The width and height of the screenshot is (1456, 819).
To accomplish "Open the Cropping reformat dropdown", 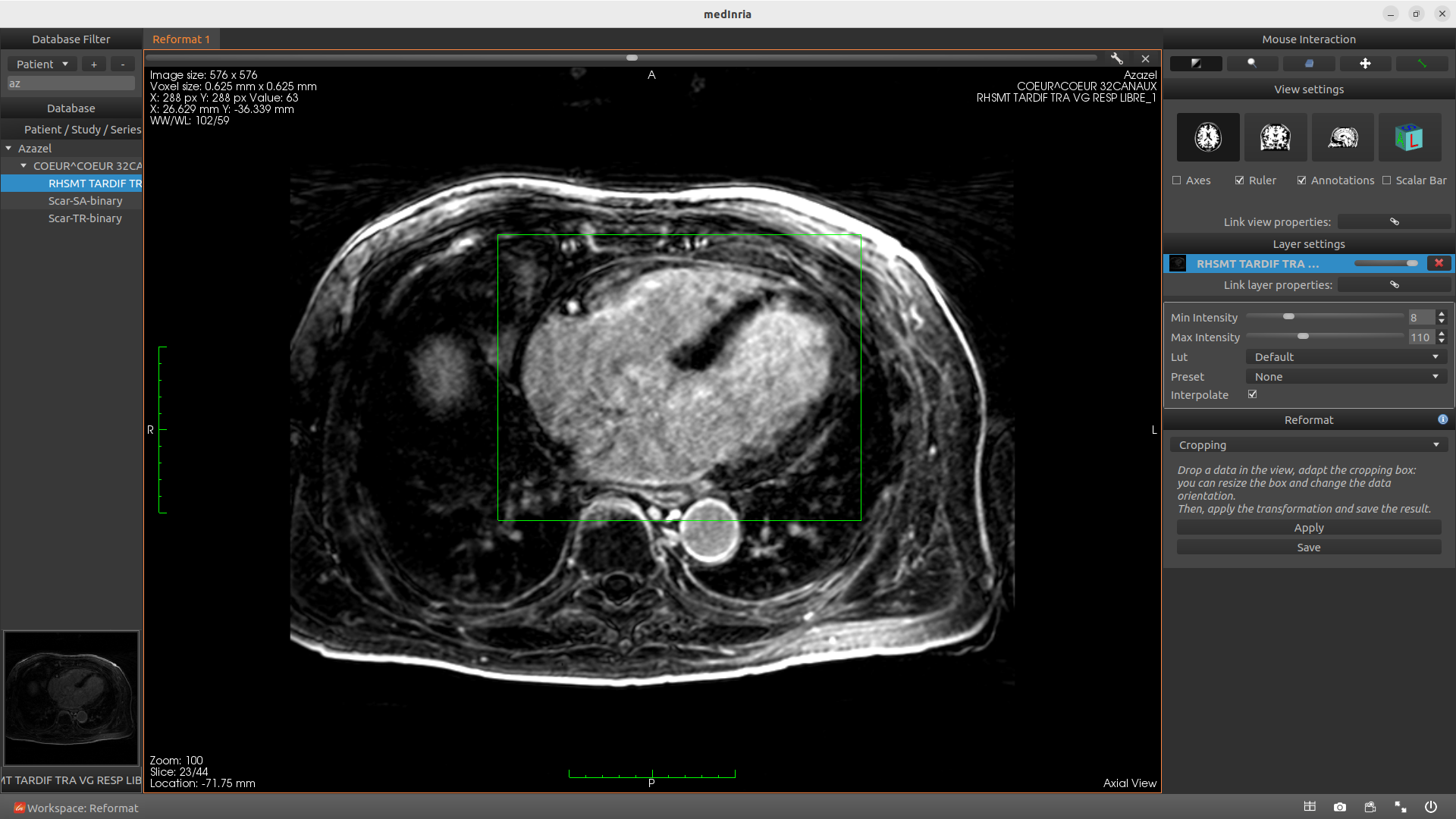I will click(x=1308, y=445).
